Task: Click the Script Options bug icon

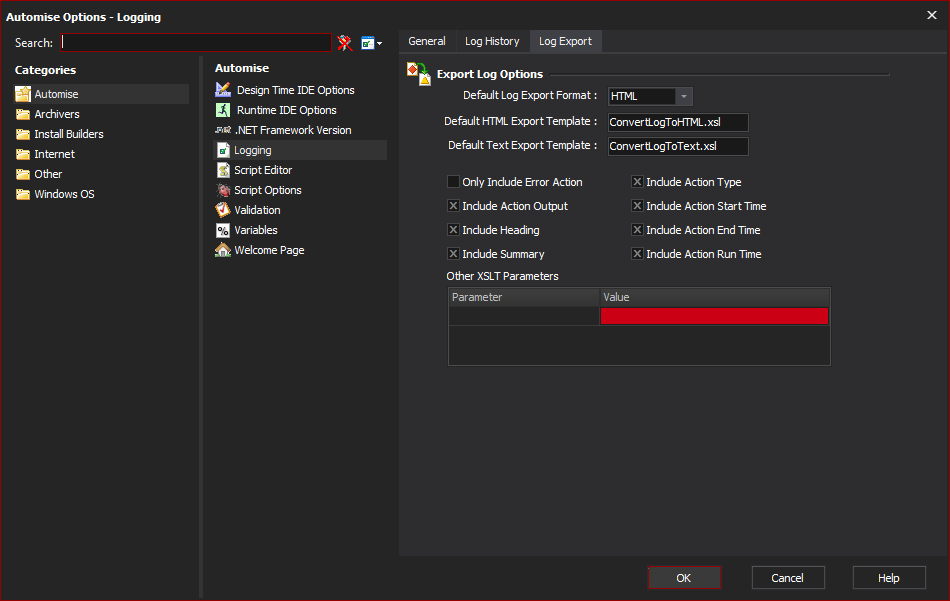Action: 223,190
